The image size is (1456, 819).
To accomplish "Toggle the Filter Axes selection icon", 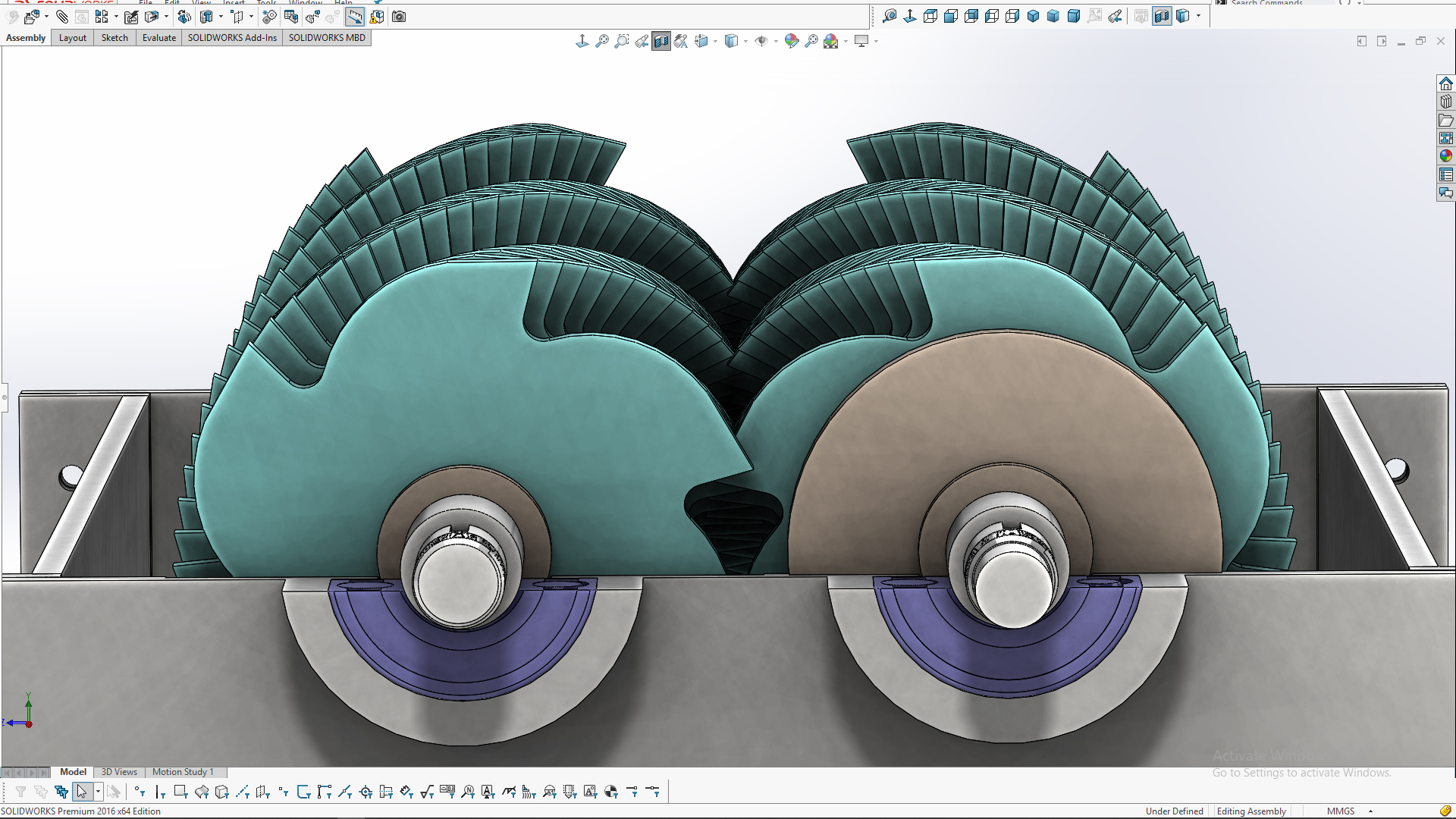I will [243, 792].
